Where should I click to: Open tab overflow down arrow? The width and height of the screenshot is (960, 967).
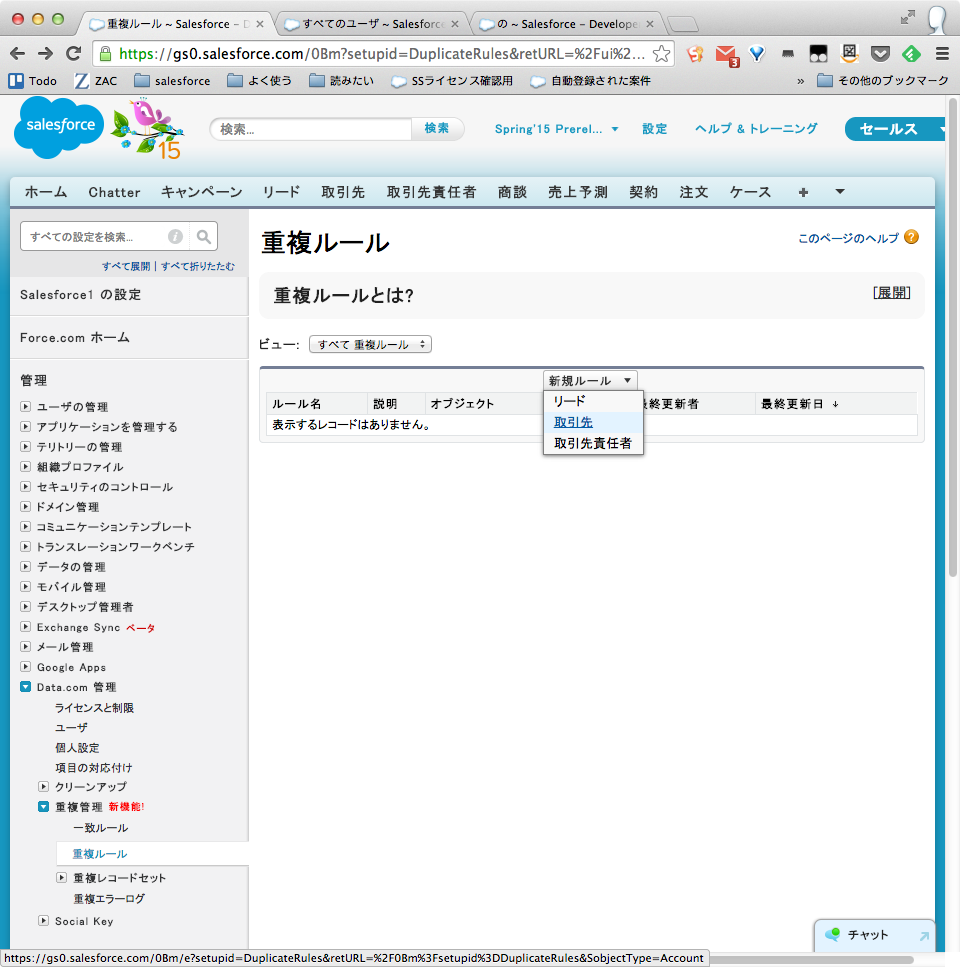pos(840,192)
